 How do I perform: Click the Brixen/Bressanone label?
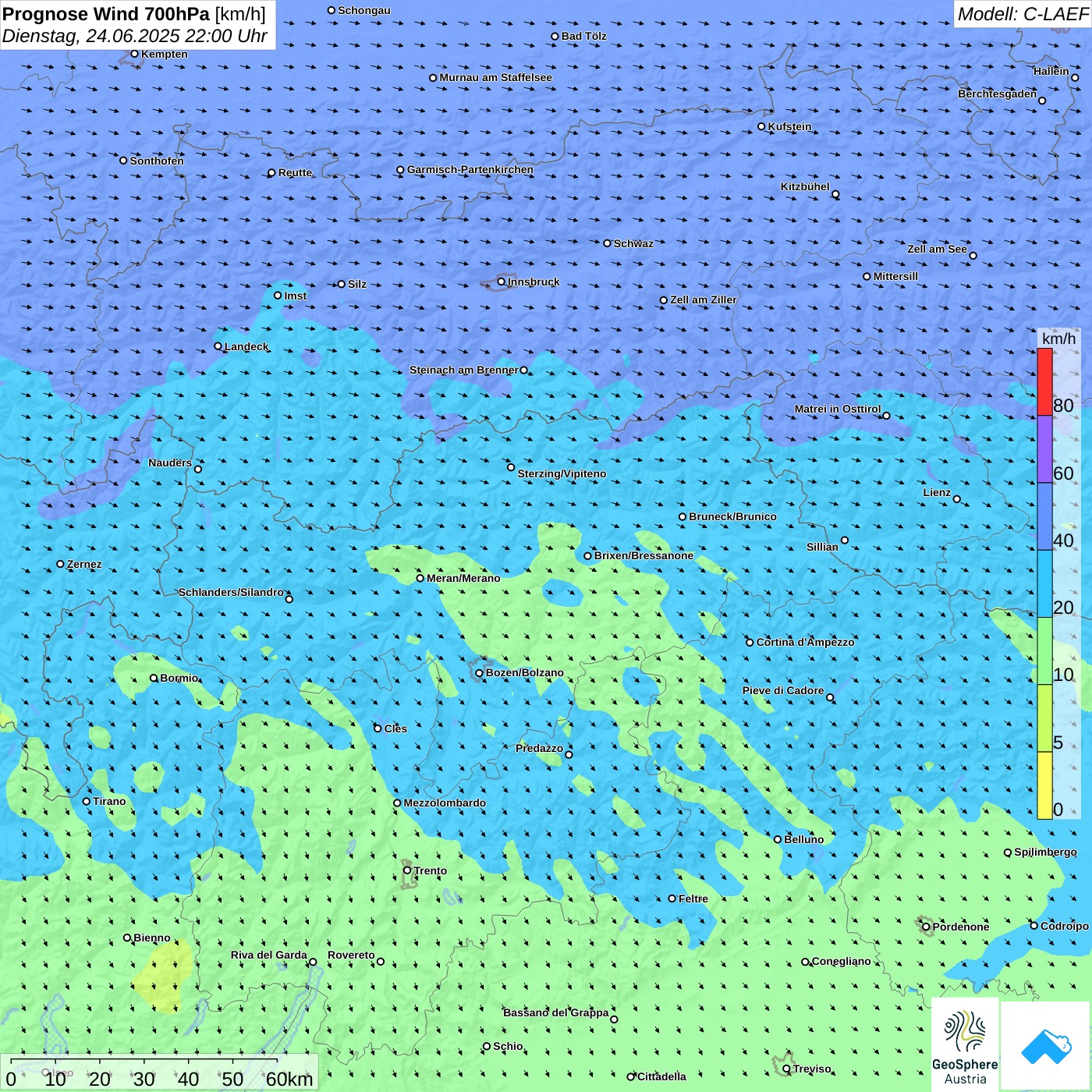click(643, 555)
